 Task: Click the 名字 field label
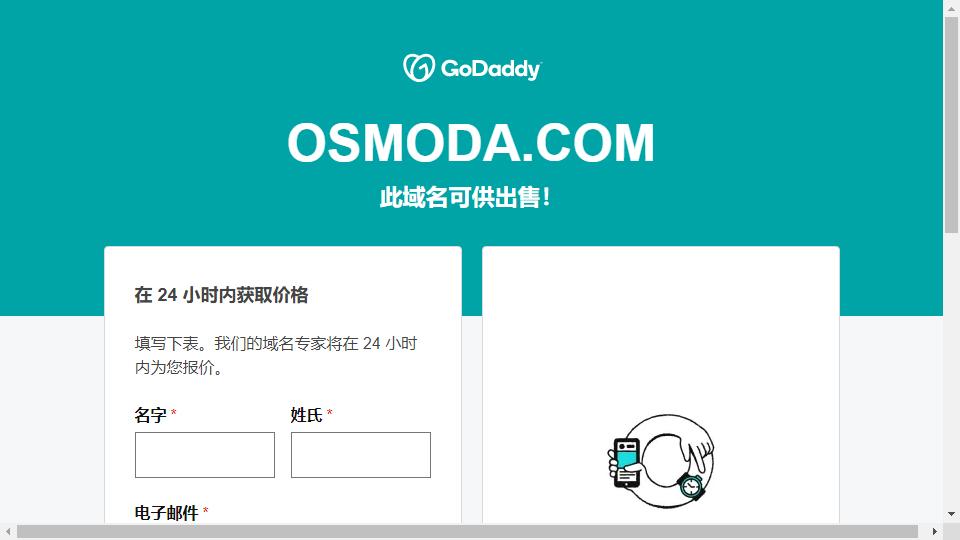pyautogui.click(x=151, y=415)
